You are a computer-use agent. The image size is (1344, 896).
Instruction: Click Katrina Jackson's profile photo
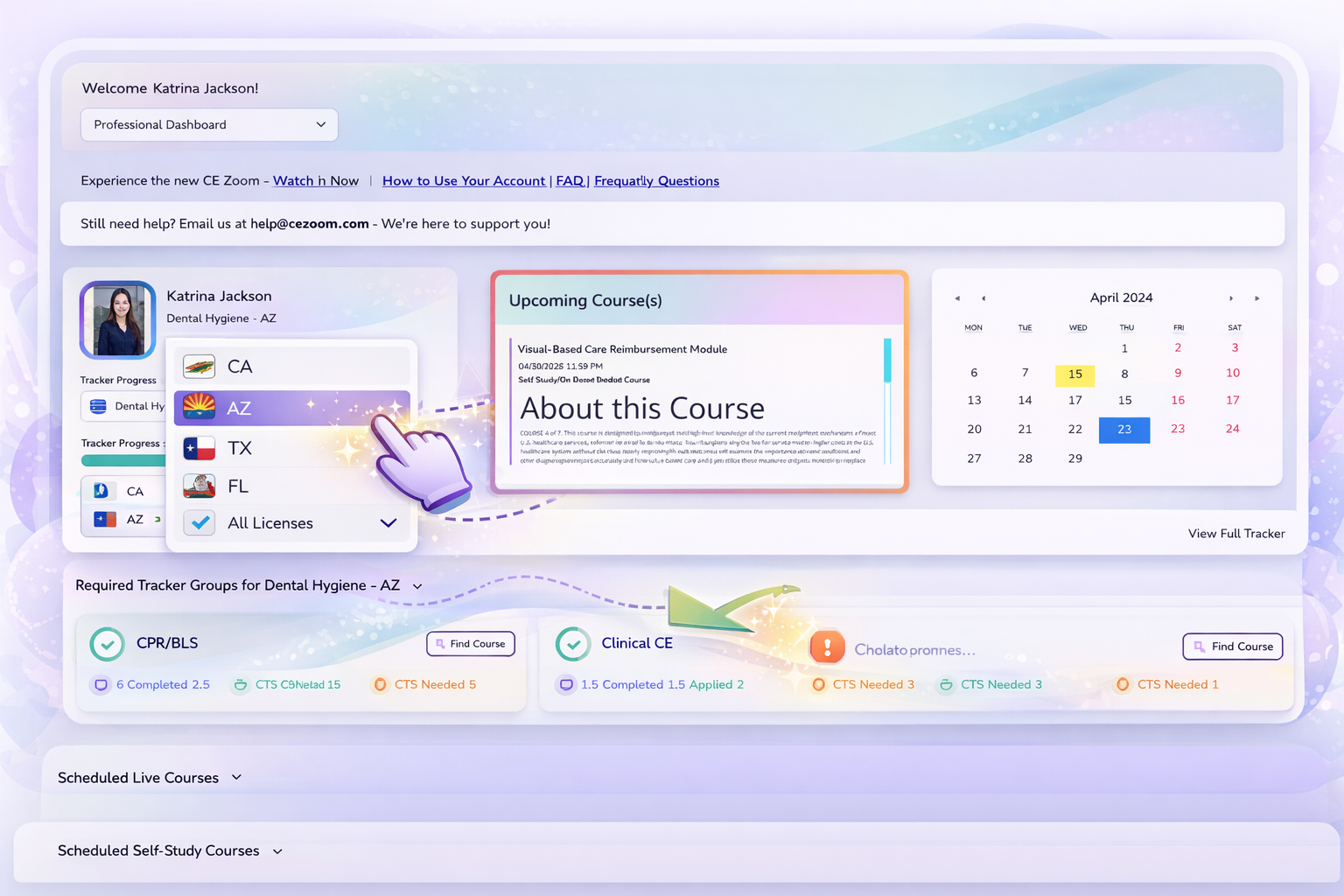click(118, 320)
